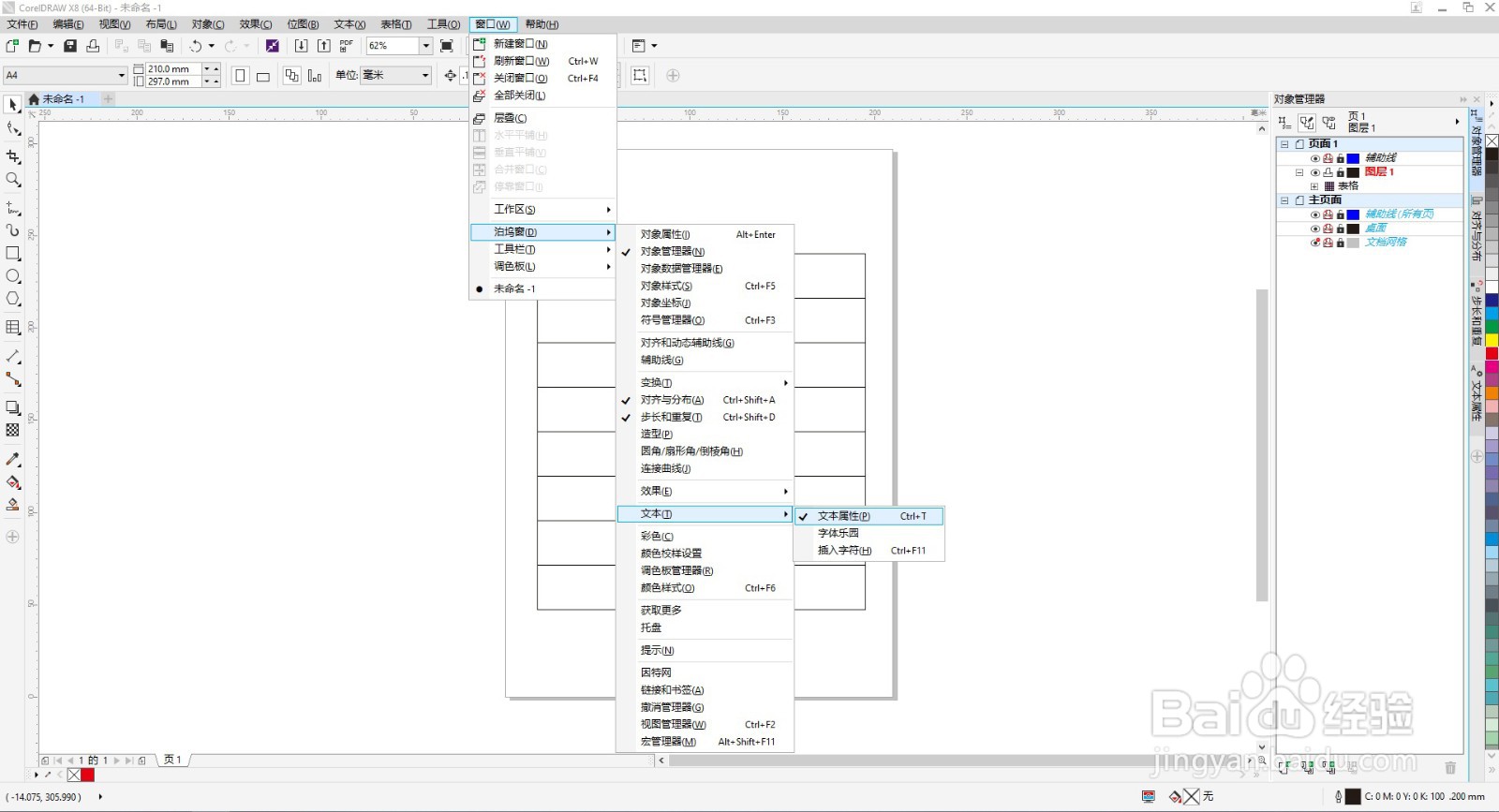1499x812 pixels.
Task: Toggle visibility eye of 图层 1
Action: [1315, 172]
